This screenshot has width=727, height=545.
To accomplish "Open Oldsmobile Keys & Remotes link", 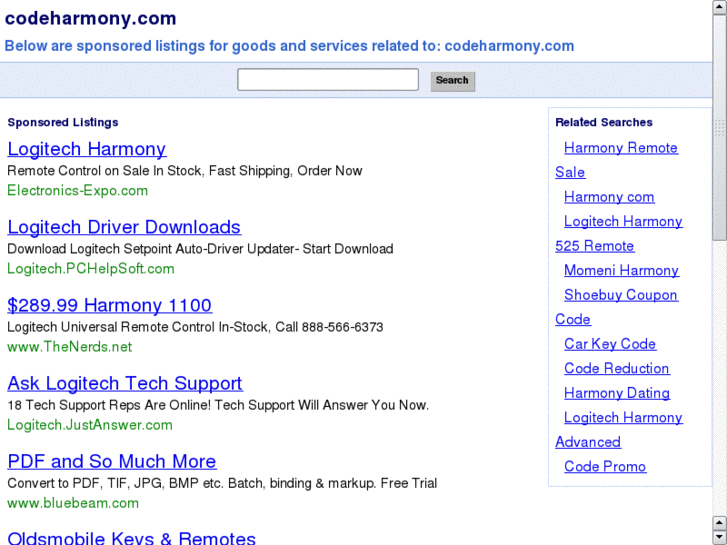I will coord(132,538).
